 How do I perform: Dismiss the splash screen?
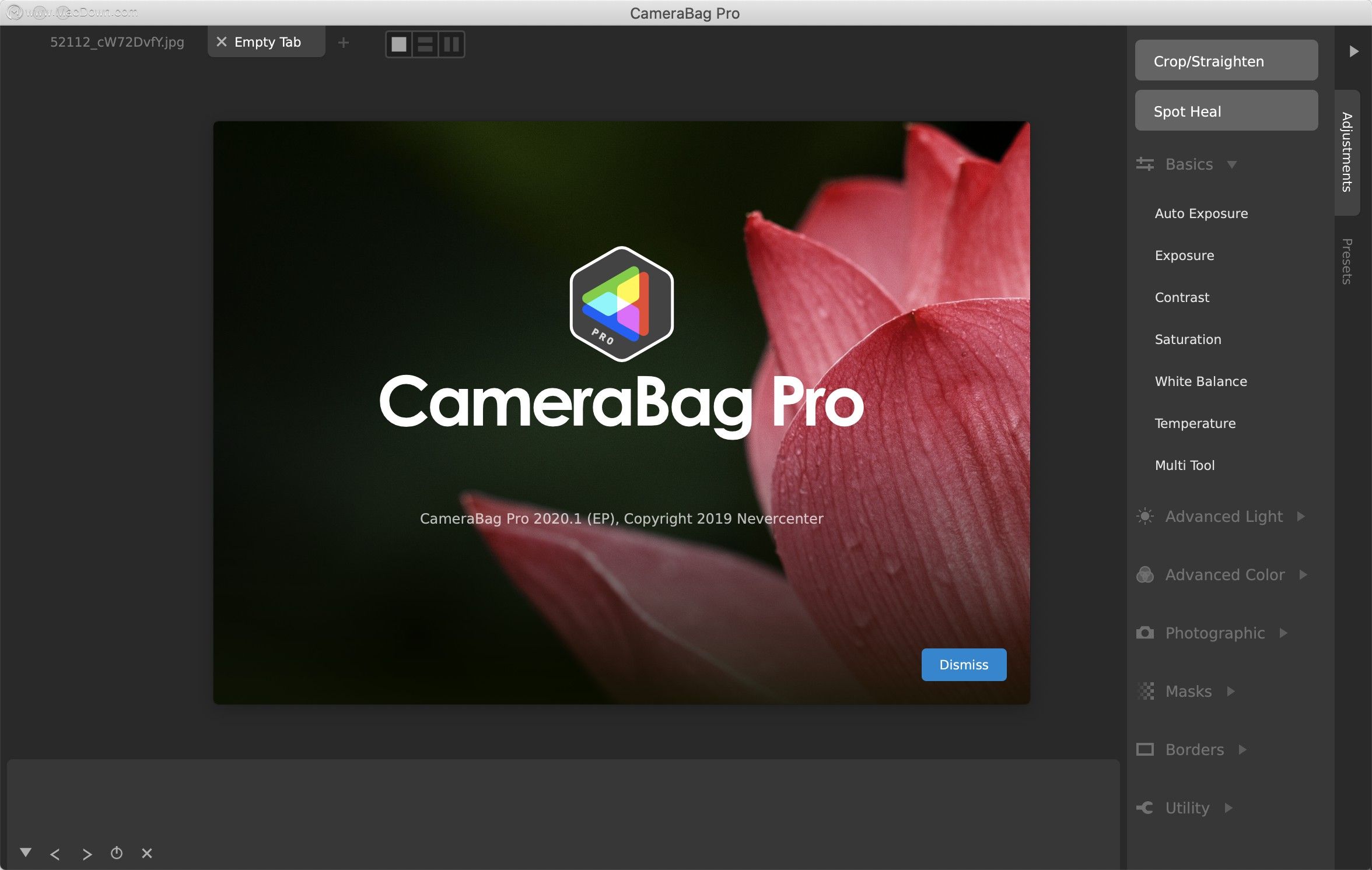coord(964,665)
